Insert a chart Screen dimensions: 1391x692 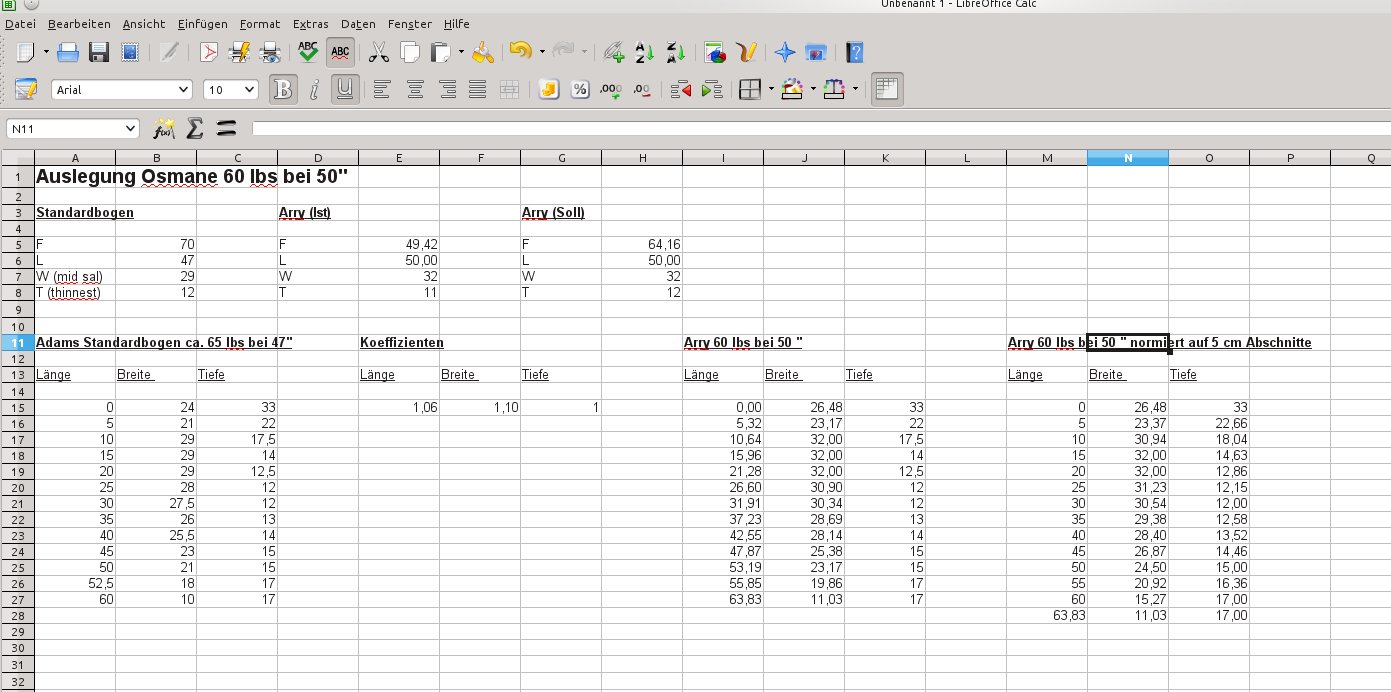pos(714,53)
